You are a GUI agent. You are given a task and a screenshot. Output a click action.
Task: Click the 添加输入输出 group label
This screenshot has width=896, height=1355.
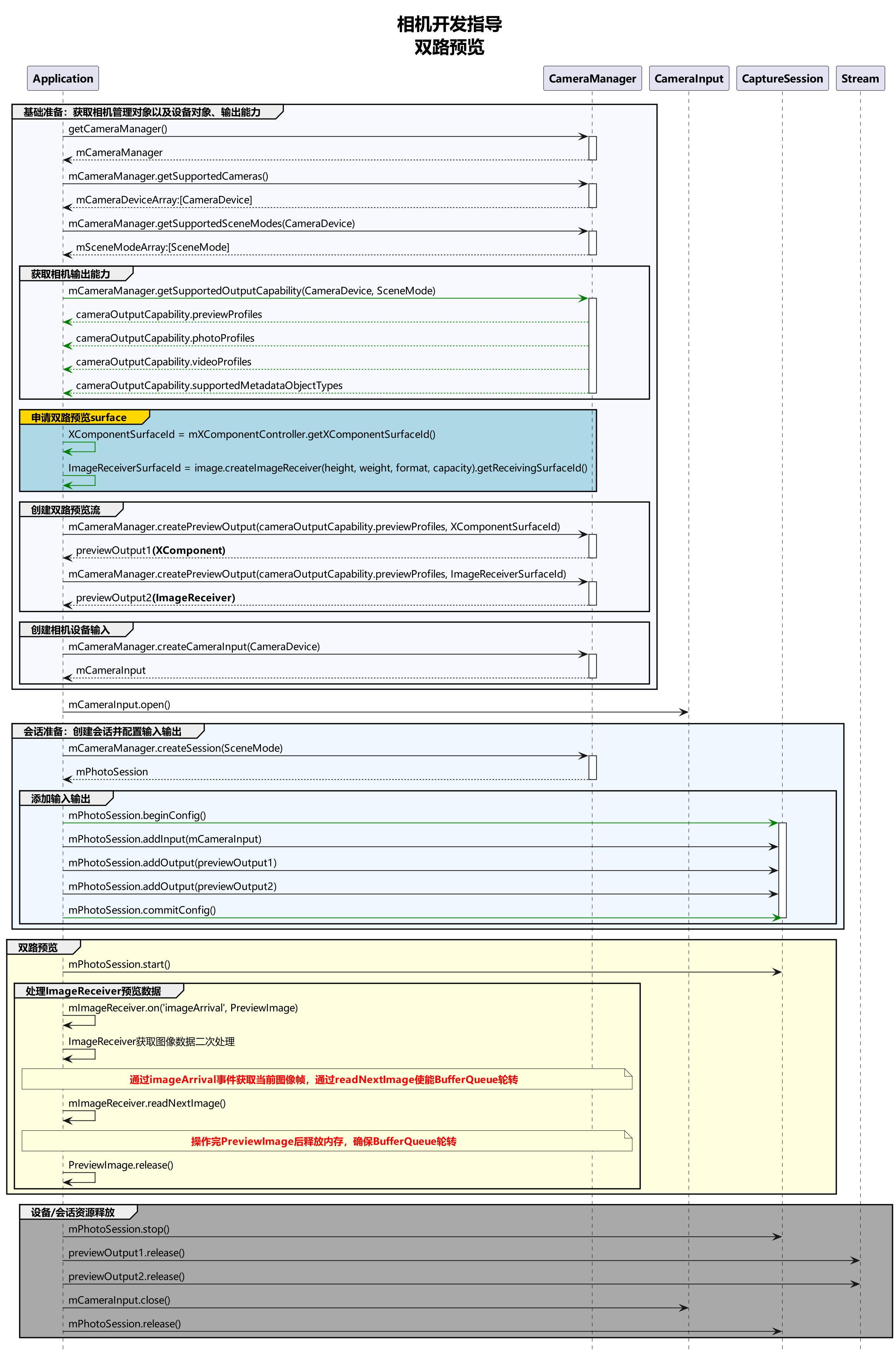[x=61, y=798]
